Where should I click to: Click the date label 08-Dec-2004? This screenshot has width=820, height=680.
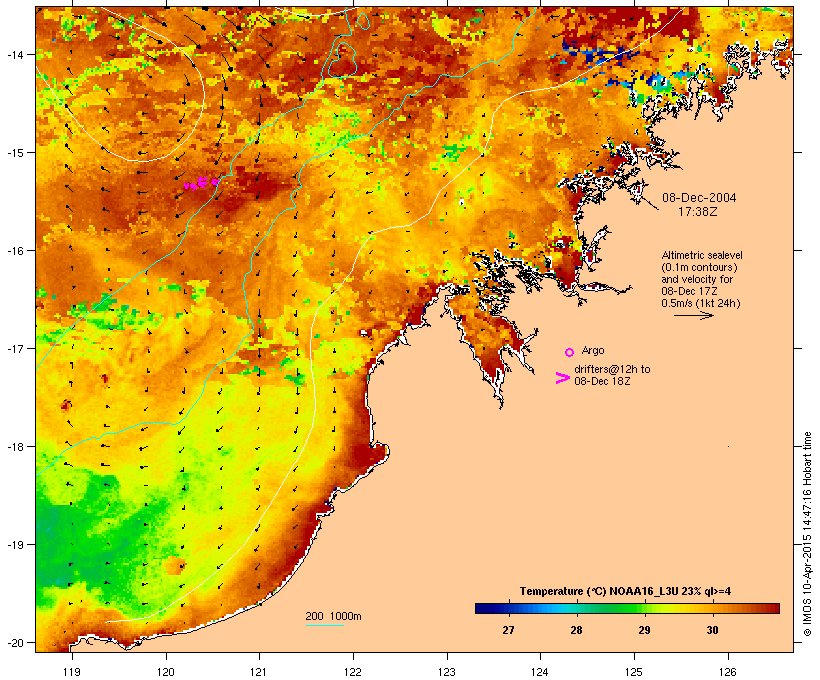pyautogui.click(x=699, y=198)
